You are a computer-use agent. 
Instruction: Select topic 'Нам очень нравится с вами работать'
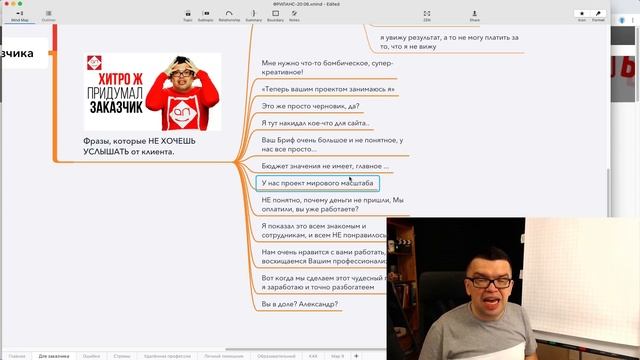(x=323, y=256)
